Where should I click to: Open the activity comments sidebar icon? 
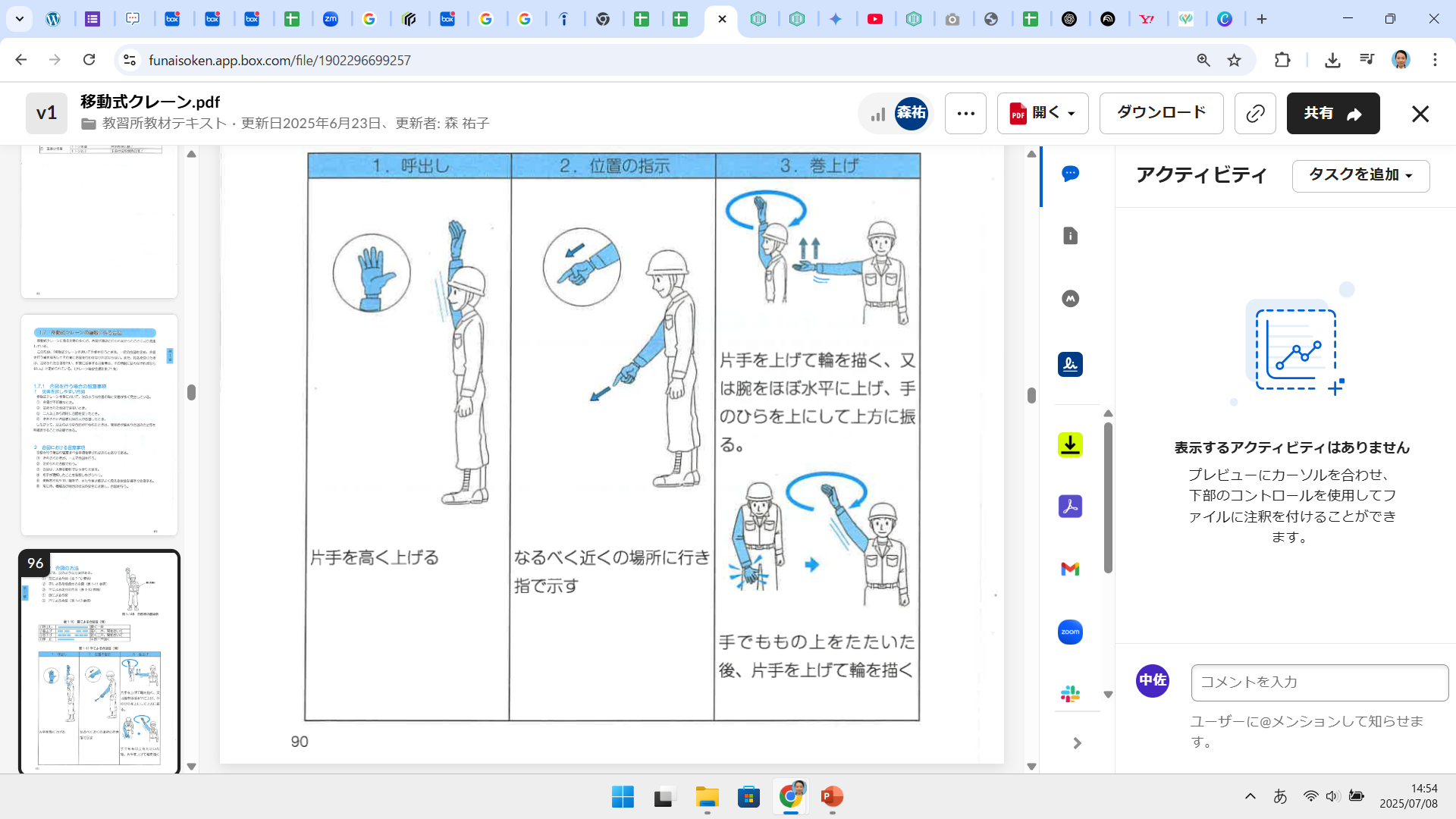pos(1070,174)
